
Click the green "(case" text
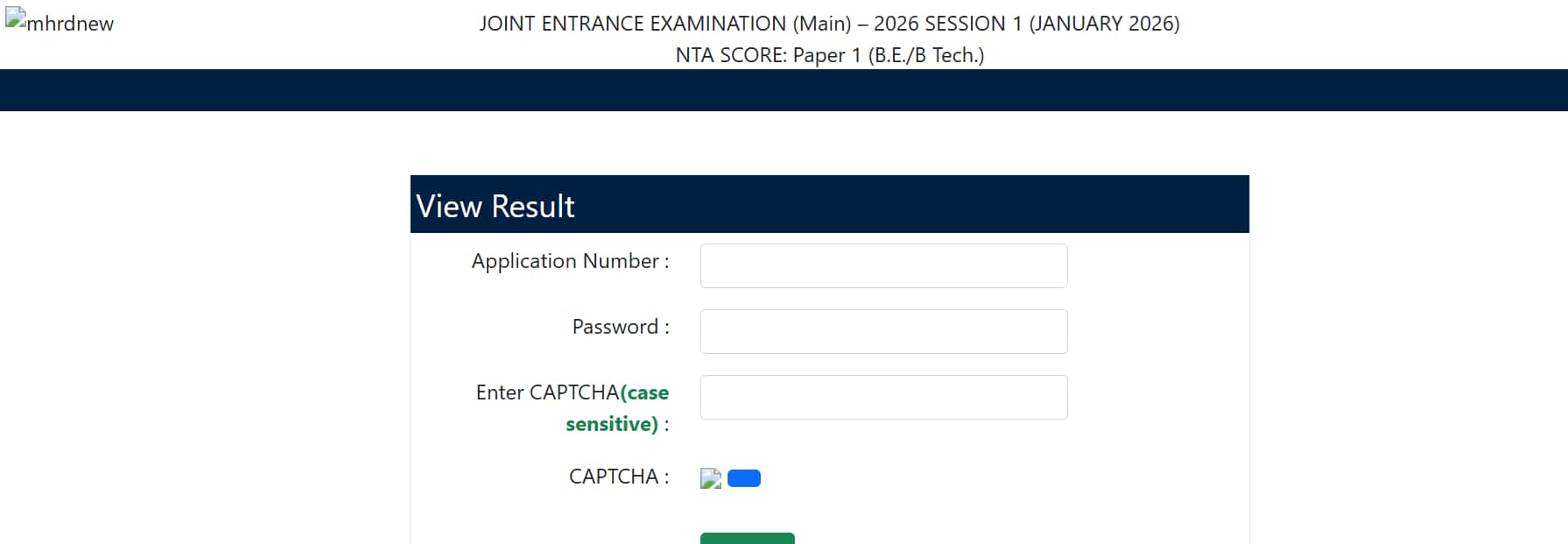645,392
